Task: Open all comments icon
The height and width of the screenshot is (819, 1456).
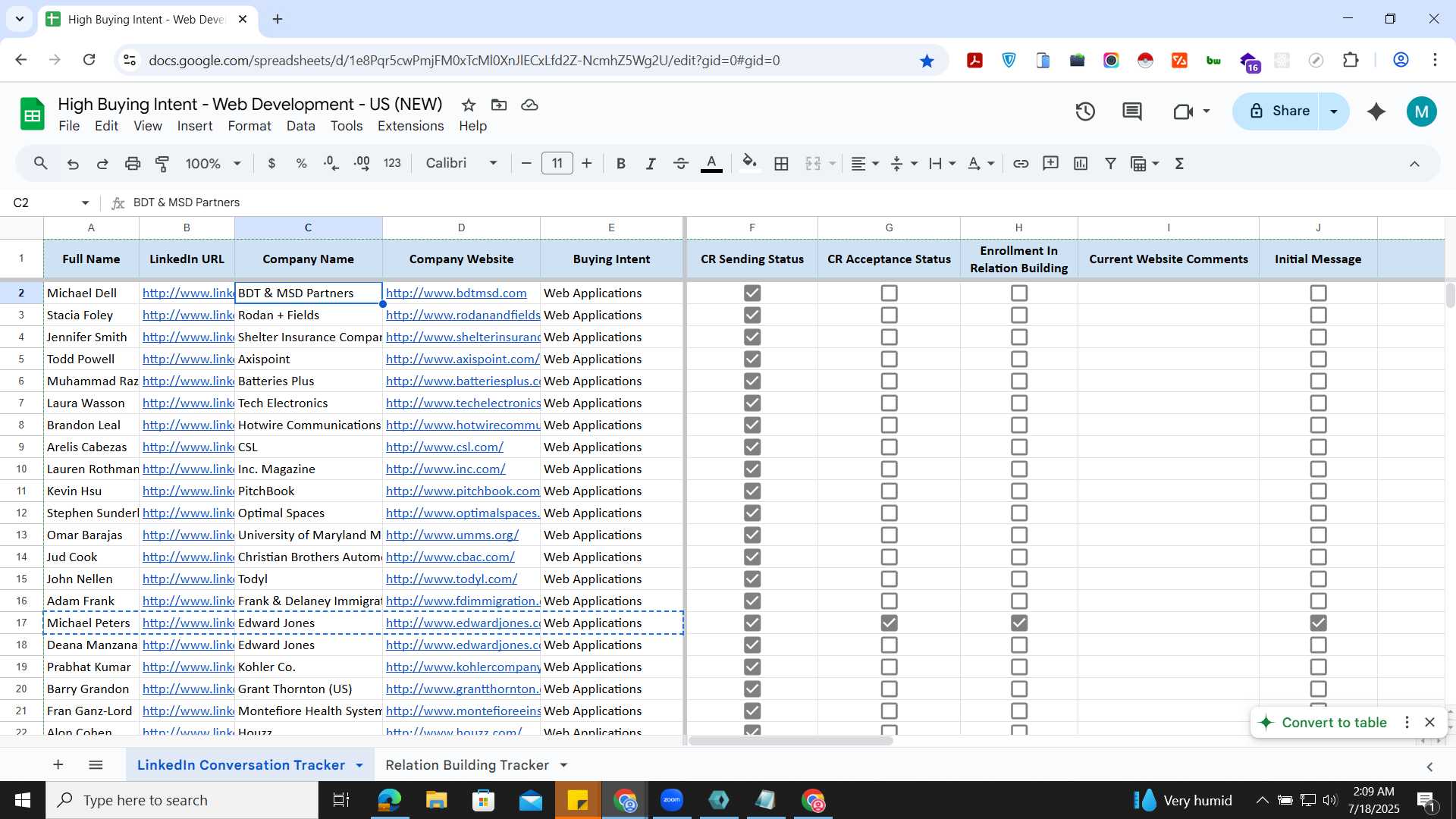Action: pos(1132,111)
